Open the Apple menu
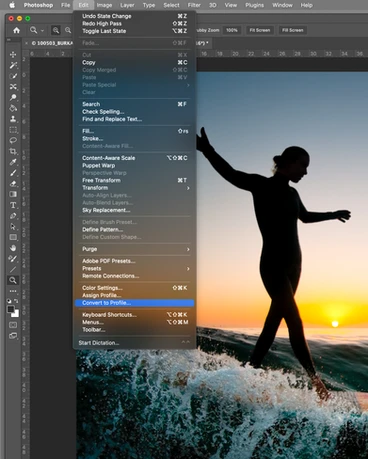The width and height of the screenshot is (368, 459). tap(12, 5)
